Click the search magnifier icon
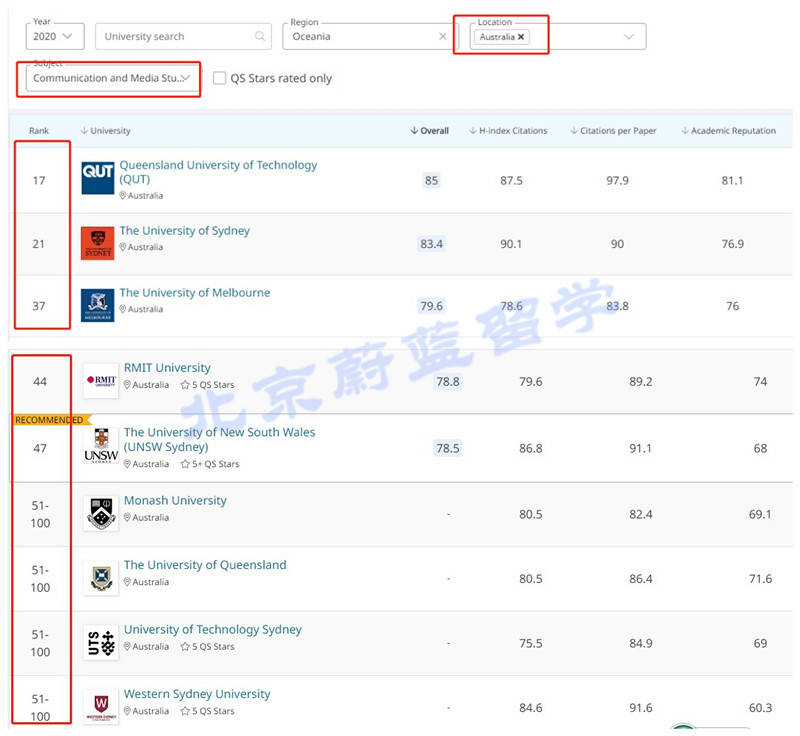The image size is (800, 736). 260,37
